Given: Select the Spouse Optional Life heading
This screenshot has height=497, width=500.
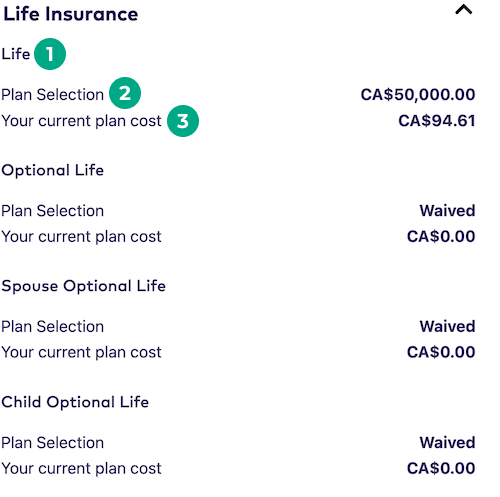Looking at the screenshot, I should tap(83, 286).
